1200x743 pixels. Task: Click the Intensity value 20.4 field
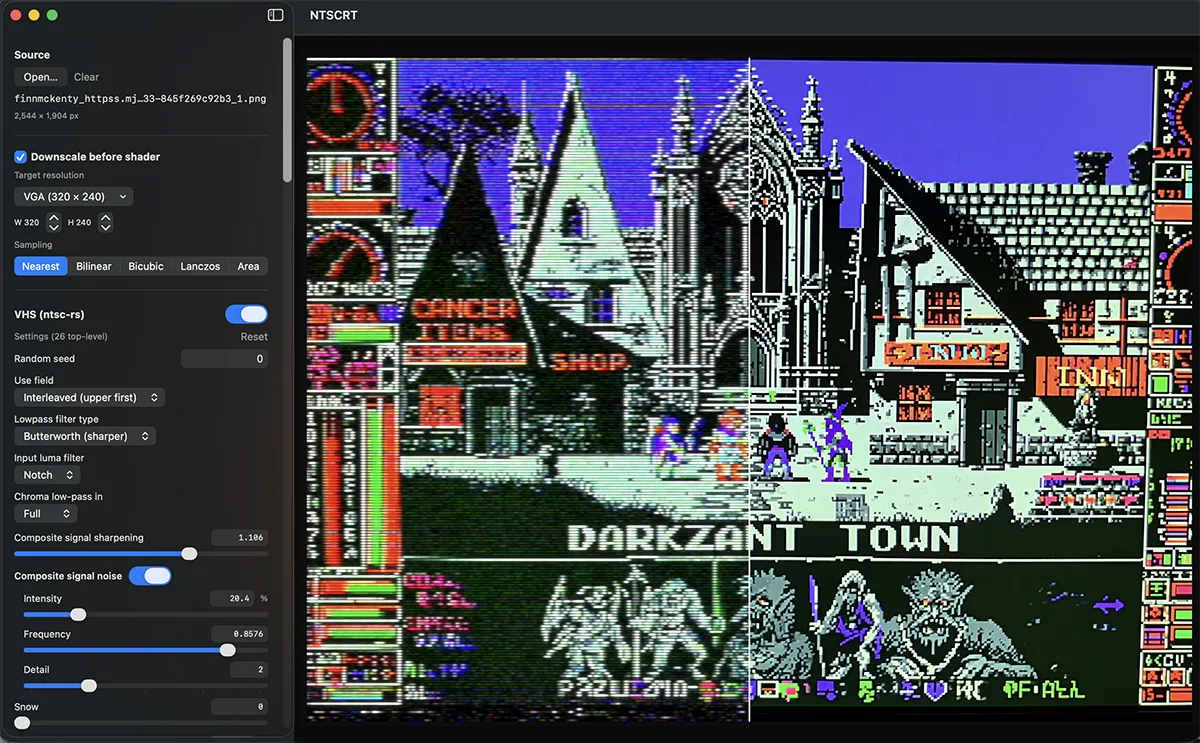234,598
